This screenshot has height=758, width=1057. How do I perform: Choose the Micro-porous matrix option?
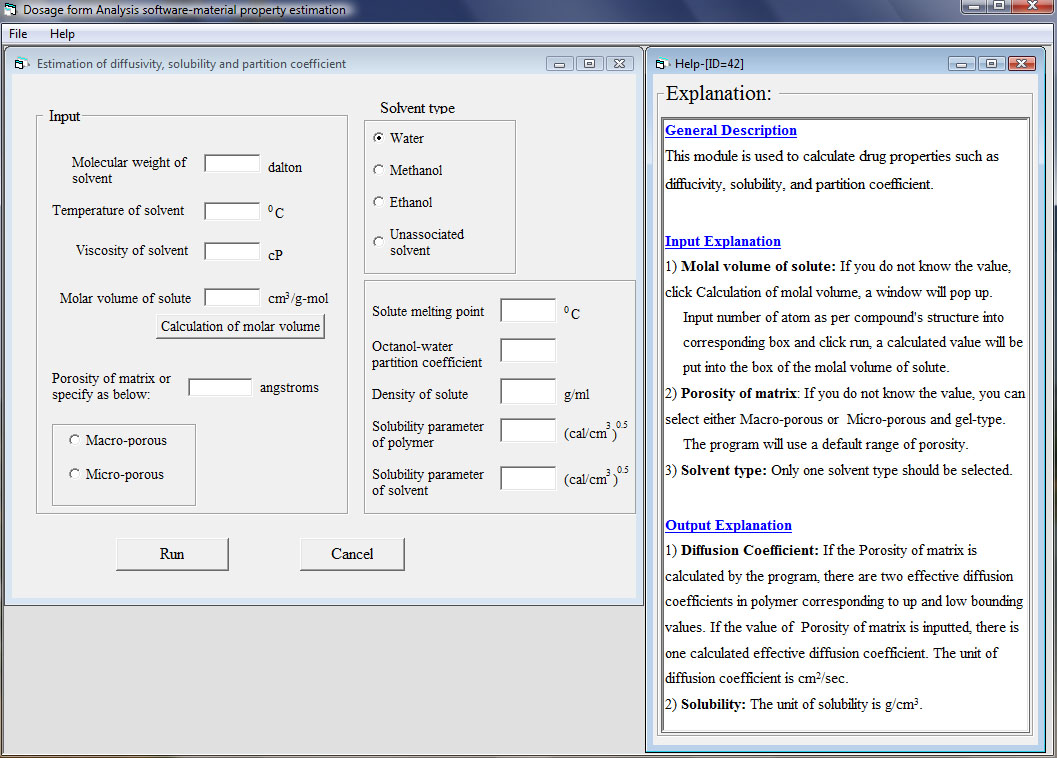tap(74, 474)
